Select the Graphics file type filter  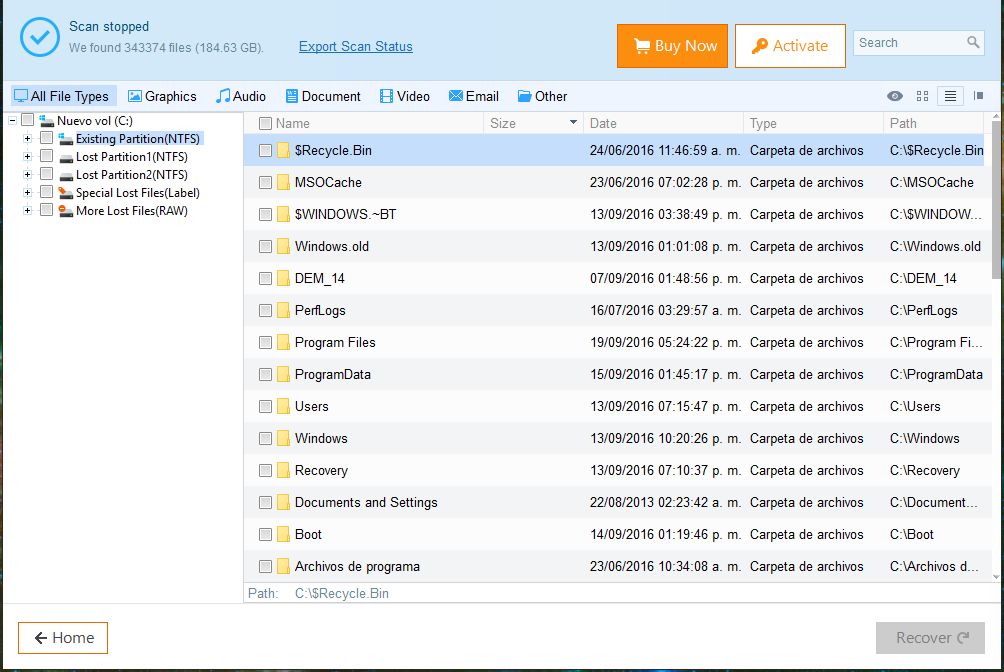[x=162, y=96]
